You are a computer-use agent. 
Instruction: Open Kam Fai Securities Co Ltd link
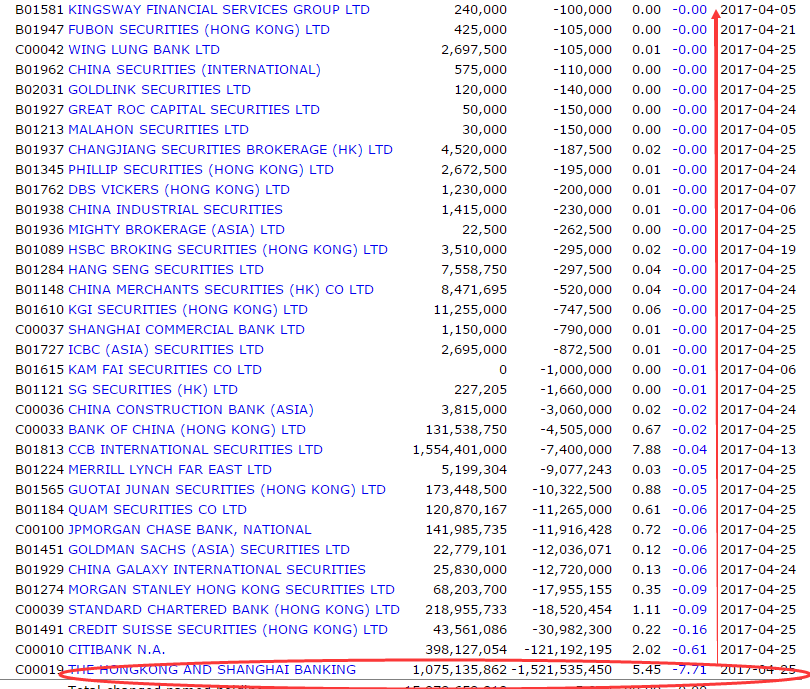pos(165,370)
